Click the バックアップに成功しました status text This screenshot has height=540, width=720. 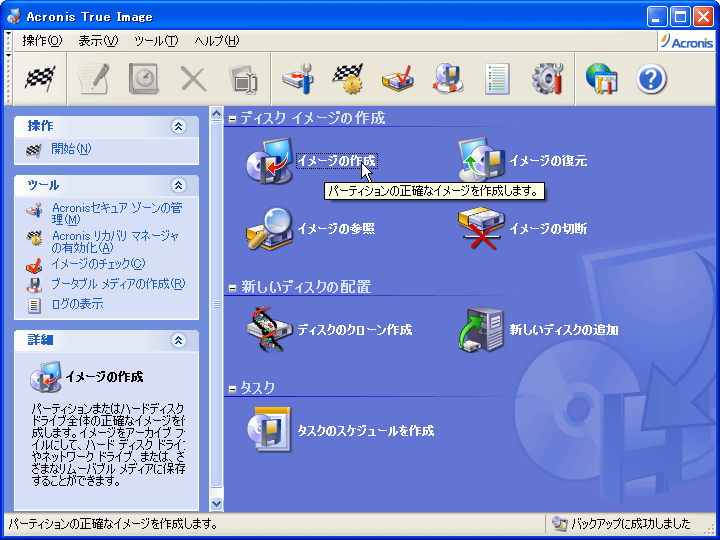630,524
